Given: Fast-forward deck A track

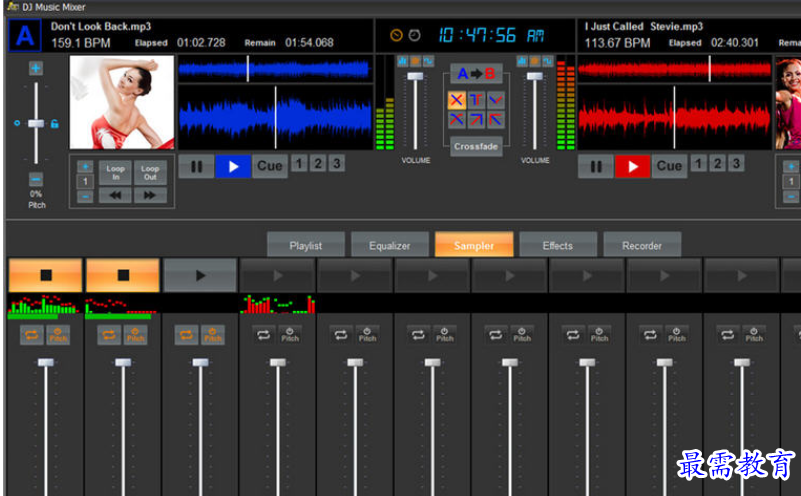Looking at the screenshot, I should click(x=150, y=195).
